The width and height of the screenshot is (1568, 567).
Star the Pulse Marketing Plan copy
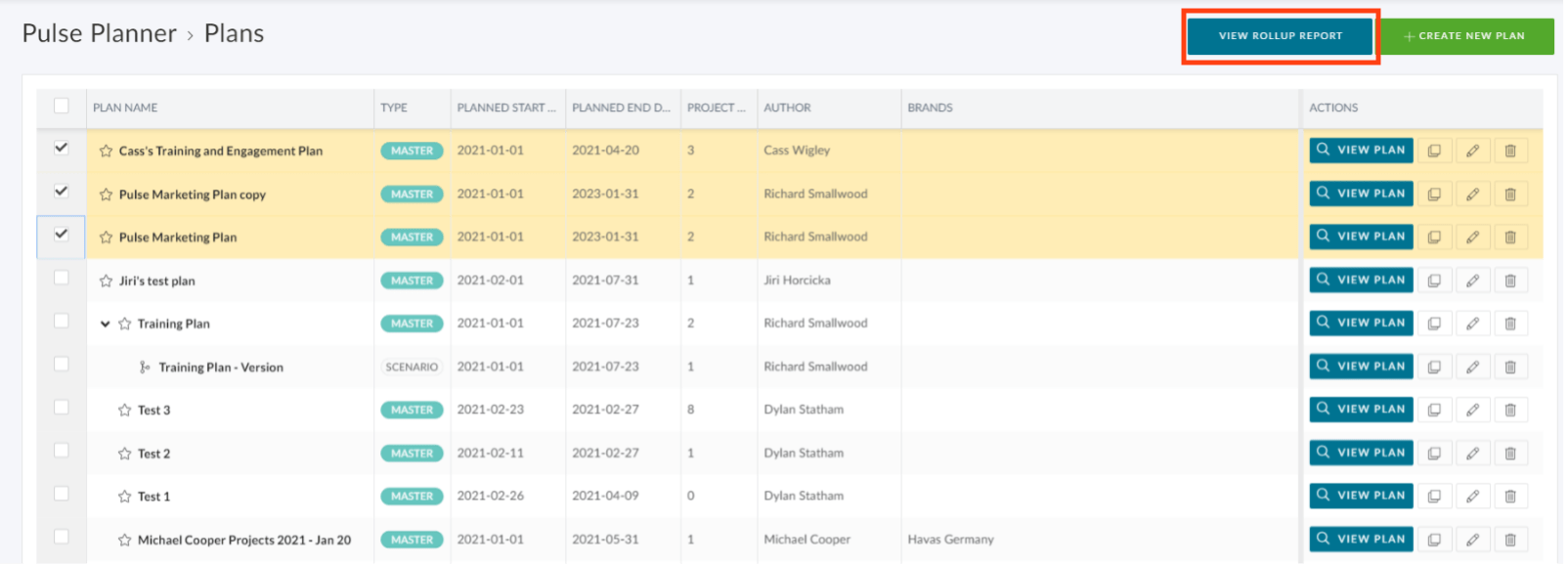click(x=106, y=196)
